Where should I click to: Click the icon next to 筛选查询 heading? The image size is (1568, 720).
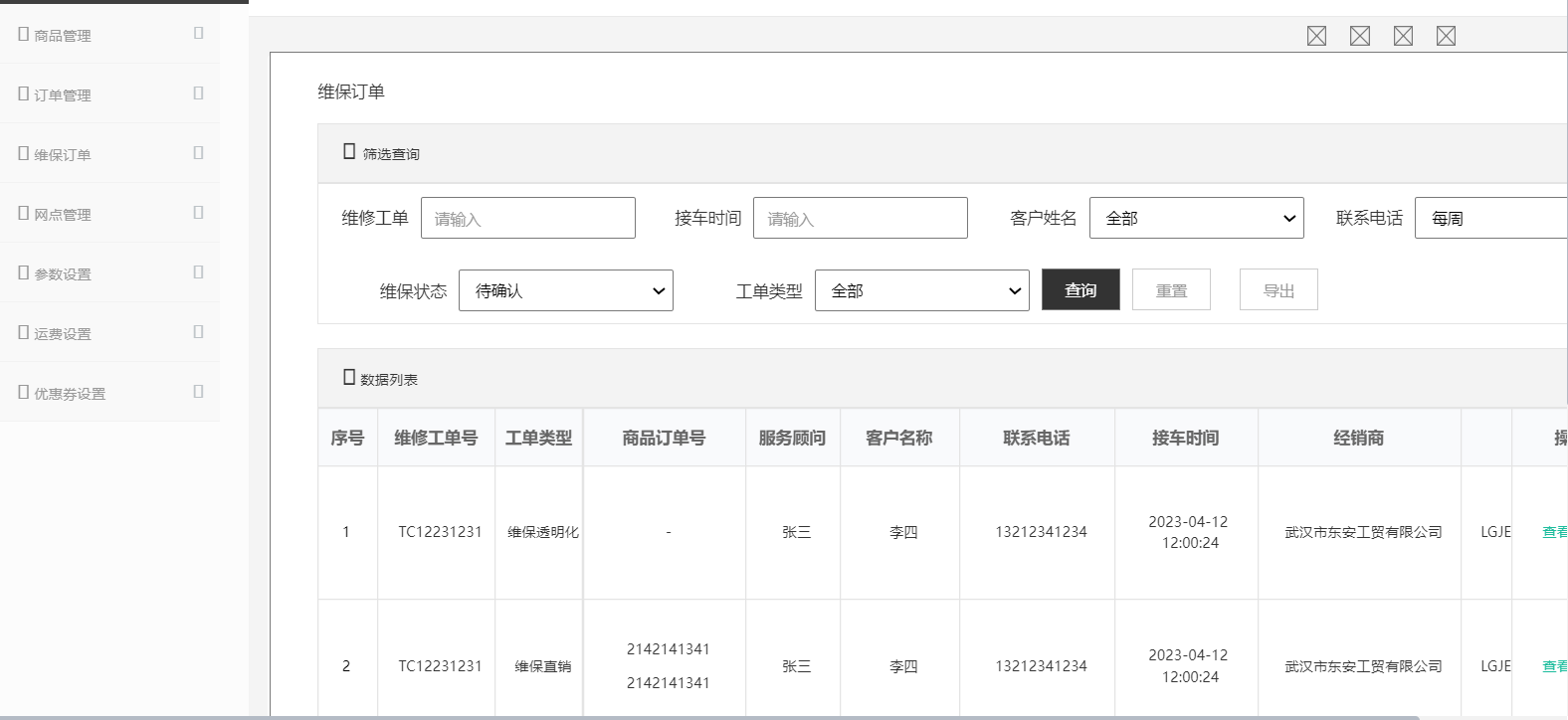349,151
